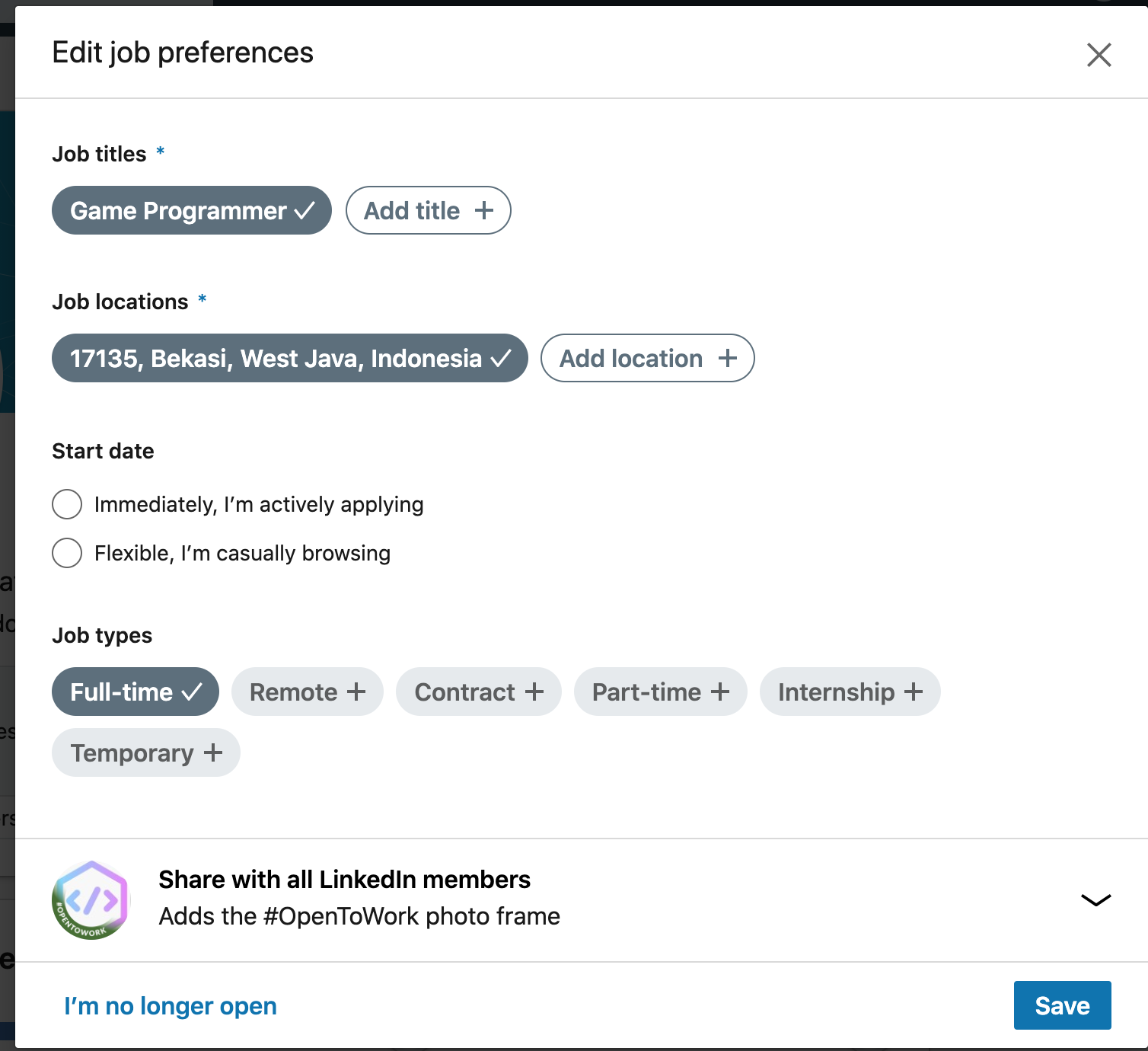The height and width of the screenshot is (1051, 1148).
Task: Add Part-time job type via plus icon
Action: tap(720, 692)
